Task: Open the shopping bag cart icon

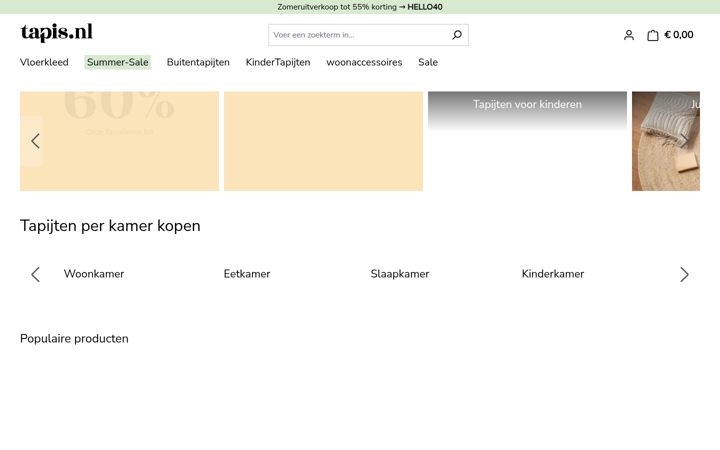Action: click(652, 35)
